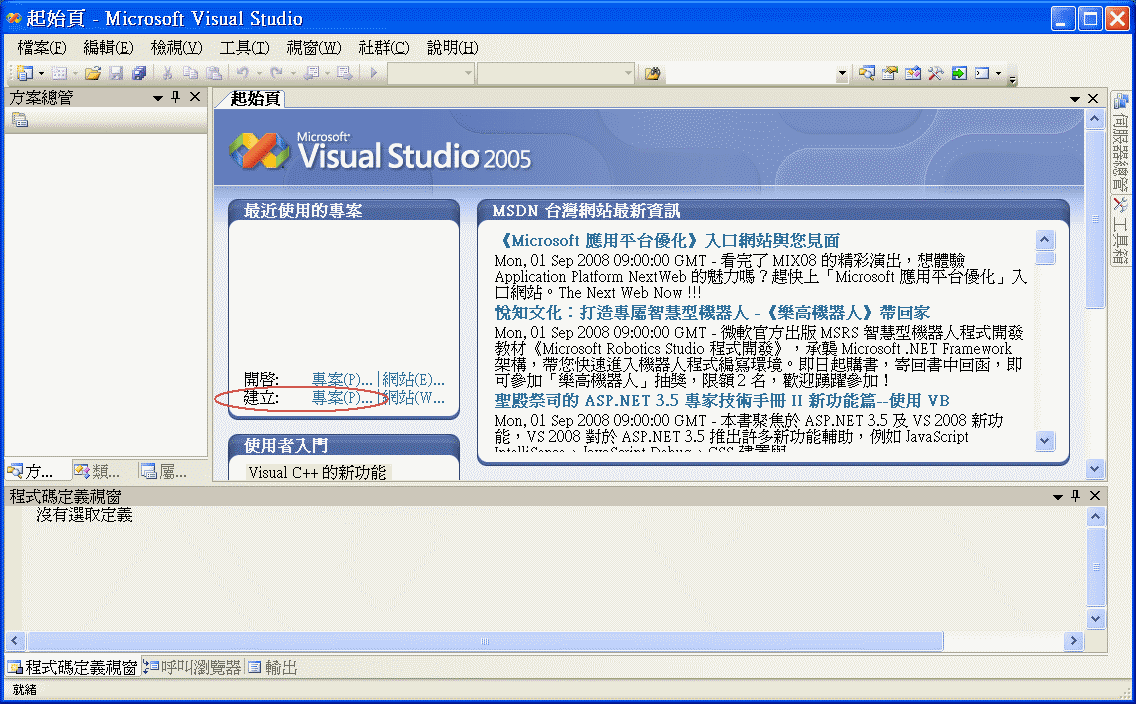
Task: Switch to the 類... bottom tab
Action: click(98, 472)
